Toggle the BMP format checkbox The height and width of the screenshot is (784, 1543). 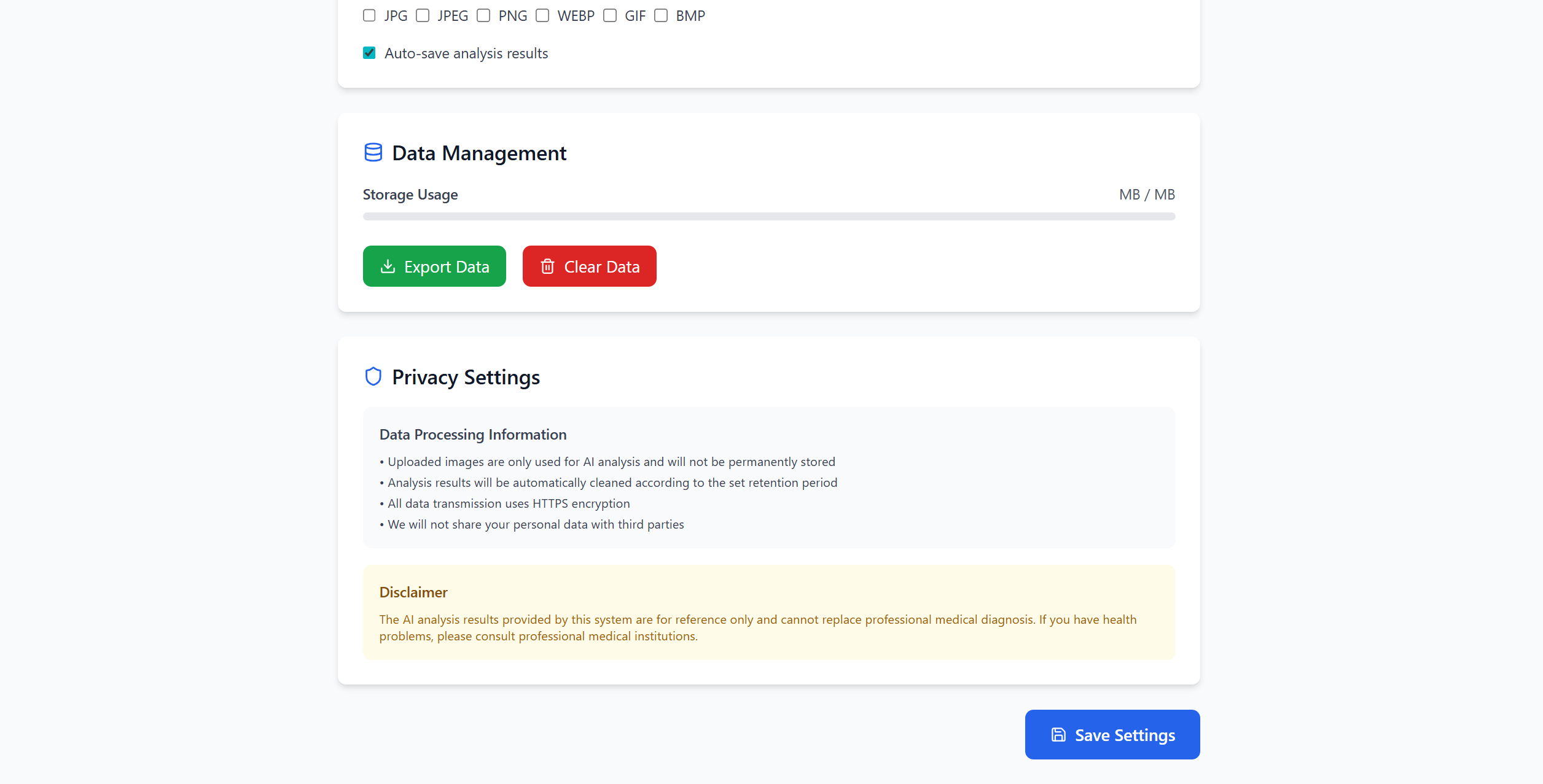pyautogui.click(x=661, y=15)
